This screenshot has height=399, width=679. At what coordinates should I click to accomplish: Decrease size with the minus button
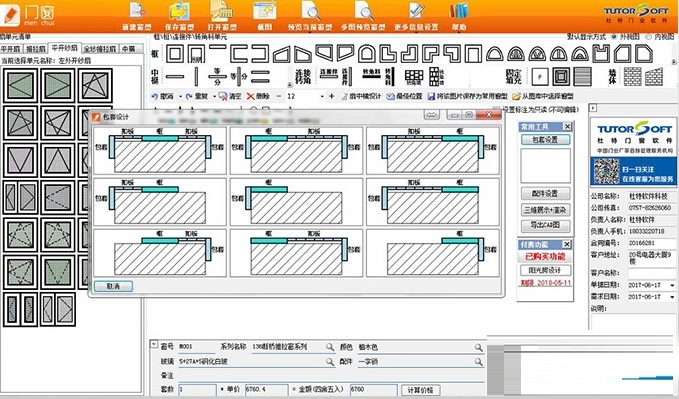tap(279, 96)
